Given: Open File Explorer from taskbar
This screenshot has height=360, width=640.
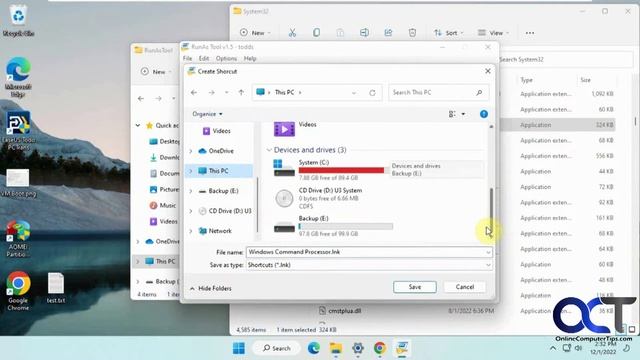Looking at the screenshot, I should [x=336, y=348].
